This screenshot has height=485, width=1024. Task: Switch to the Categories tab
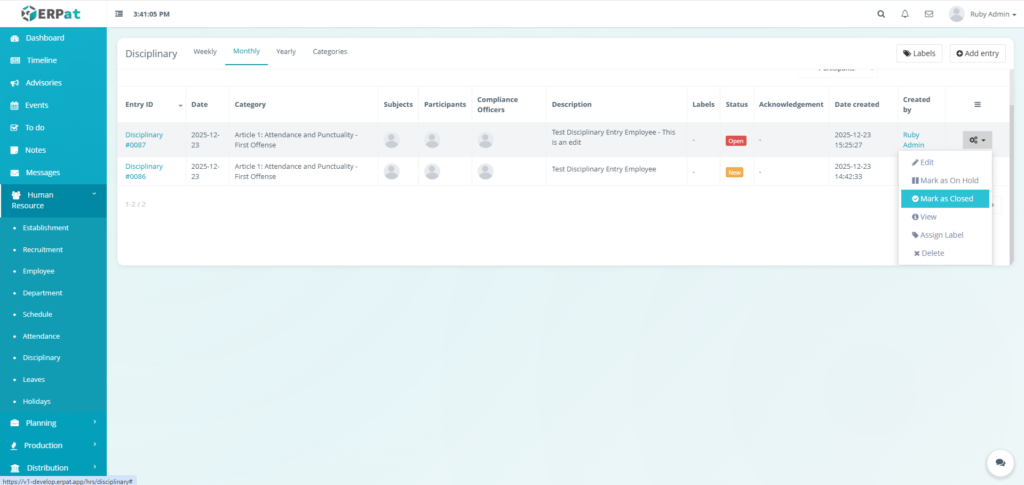[330, 52]
